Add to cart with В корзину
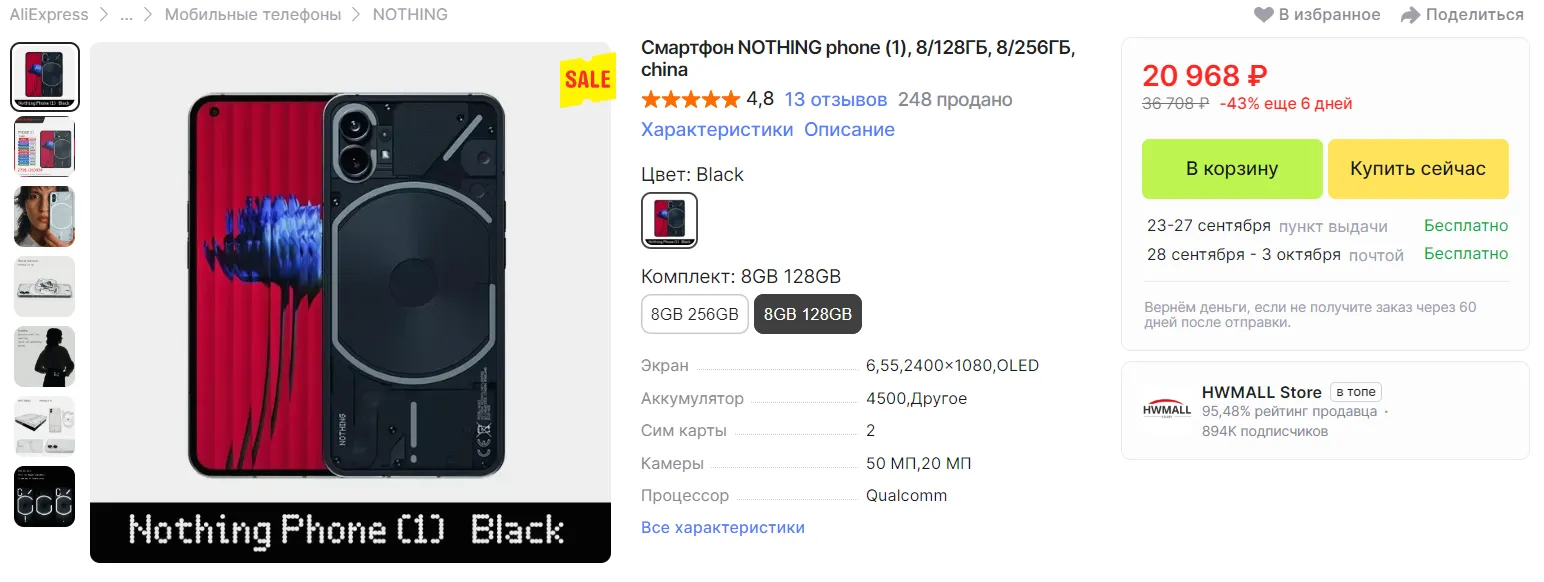The height and width of the screenshot is (582, 1544). click(x=1232, y=169)
